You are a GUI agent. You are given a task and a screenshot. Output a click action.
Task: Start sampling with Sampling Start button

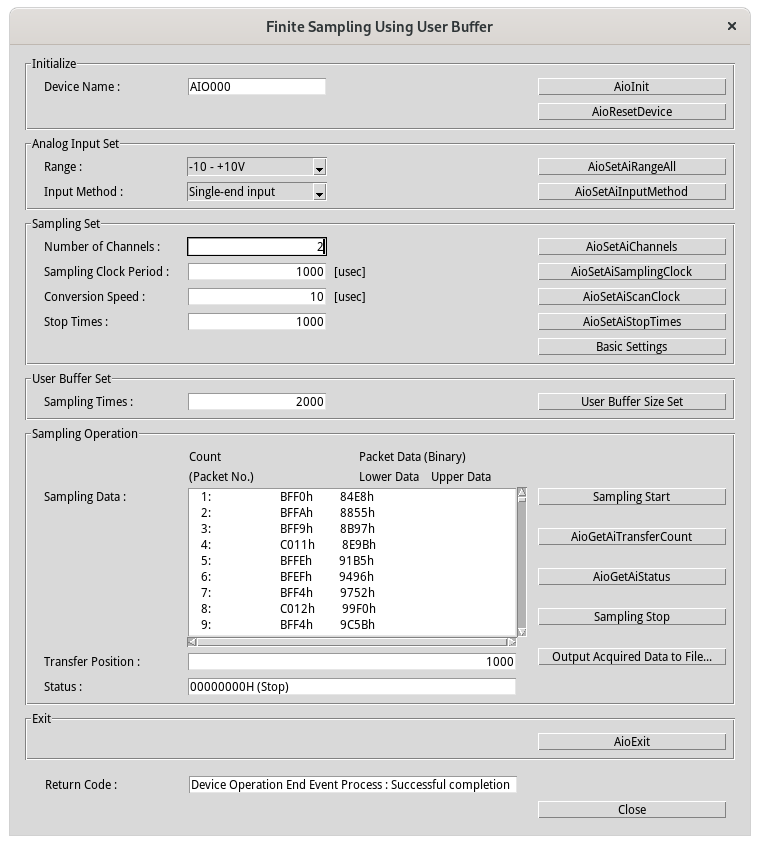631,497
